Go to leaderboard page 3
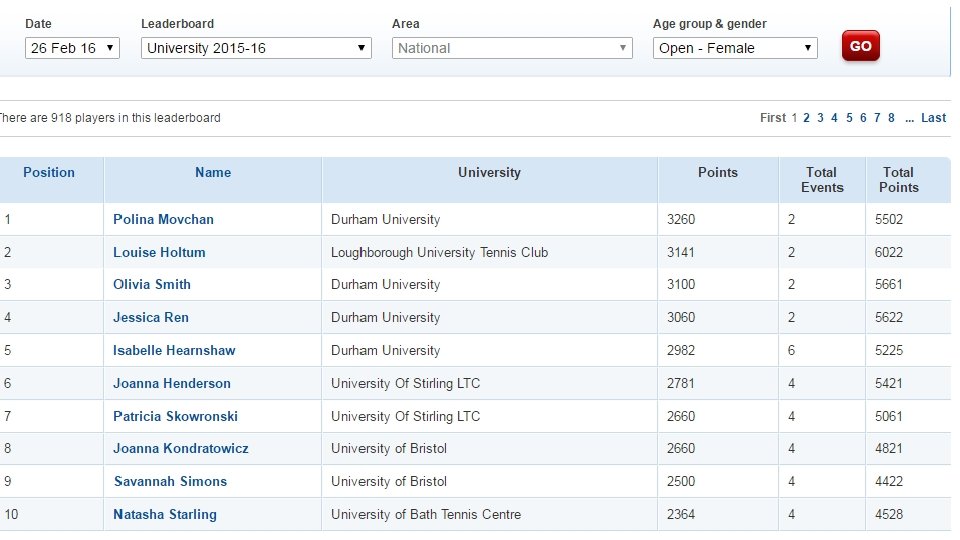 pos(820,118)
